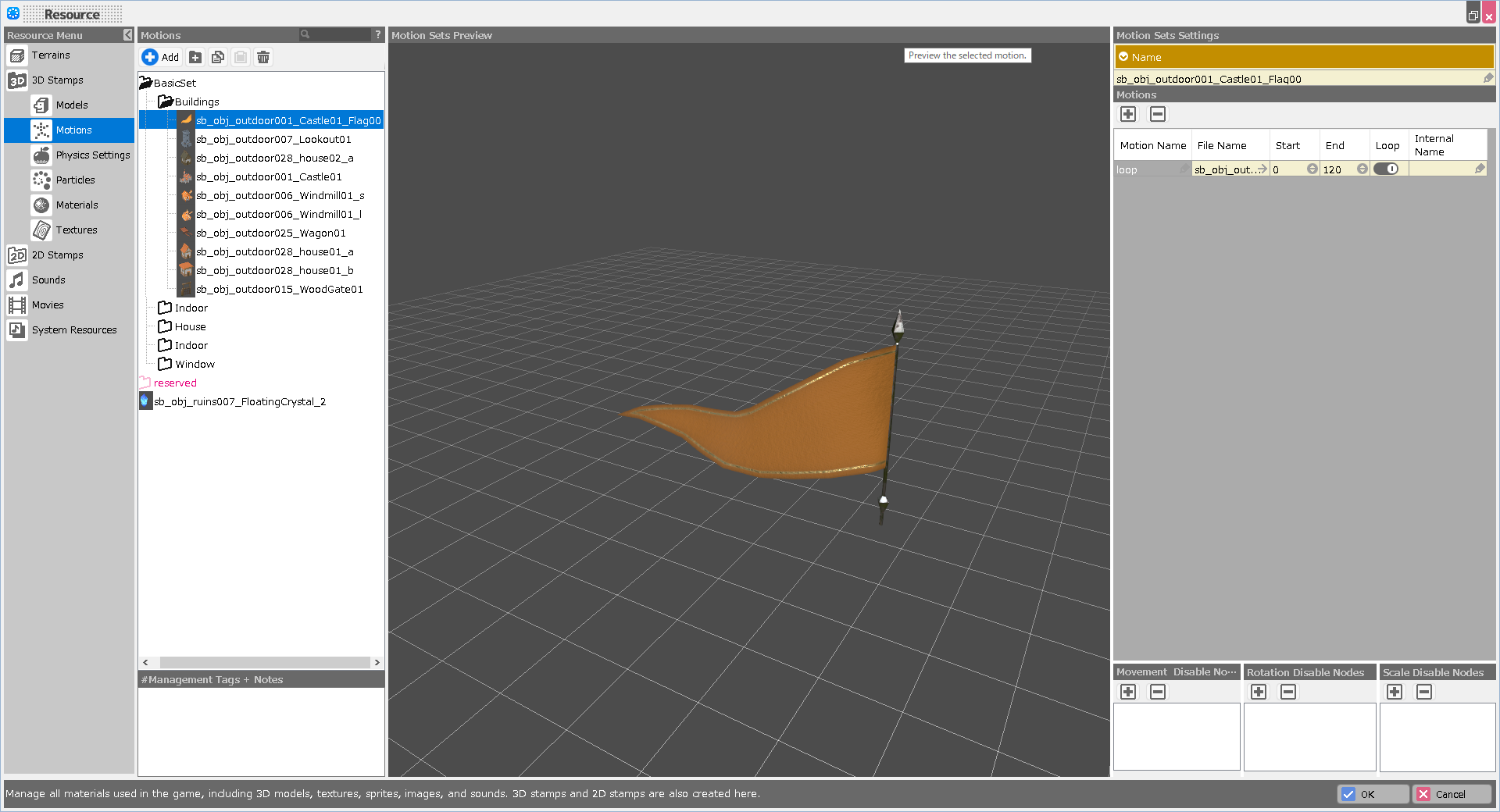Click the trash delete icon in Motions toolbar
This screenshot has width=1500, height=812.
263,57
